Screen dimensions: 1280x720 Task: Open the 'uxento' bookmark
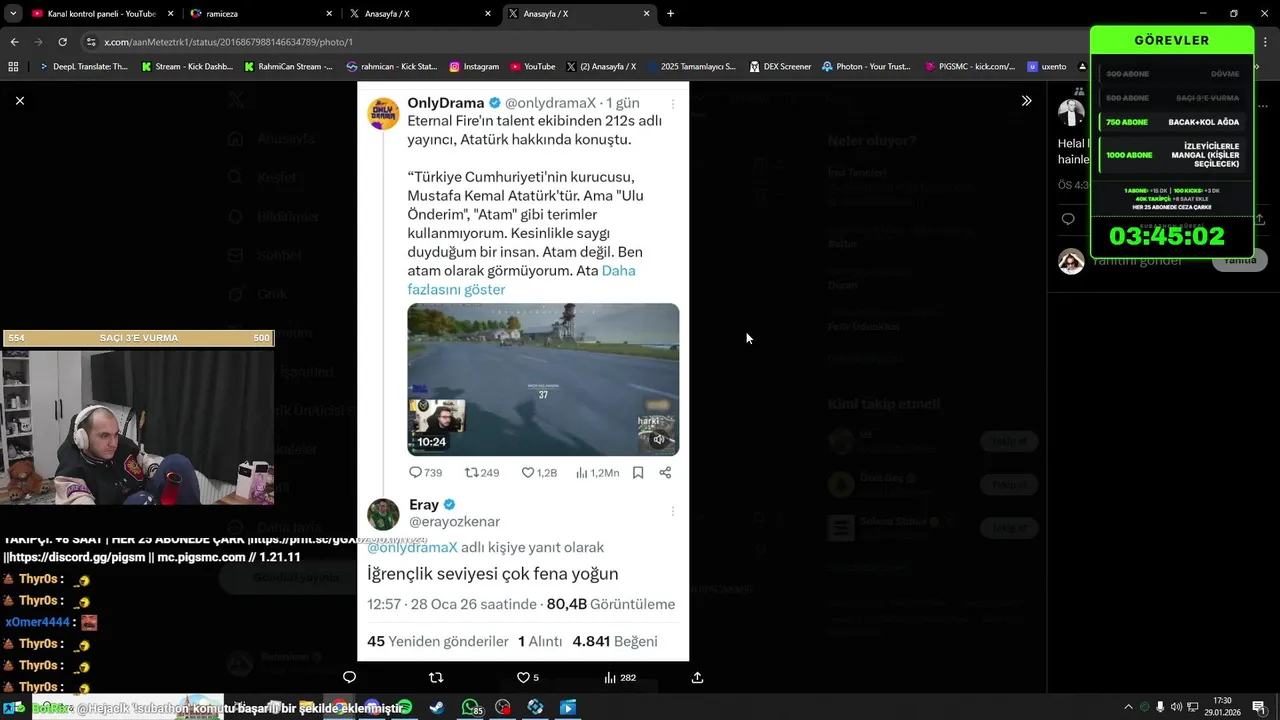1047,67
